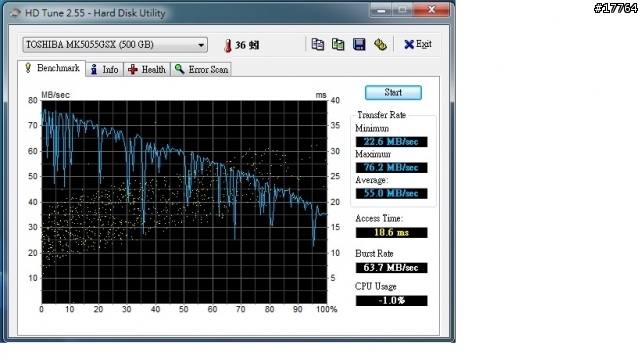This screenshot has height=360, width=640.
Task: Close the HD Tune window
Action: tap(431, 10)
